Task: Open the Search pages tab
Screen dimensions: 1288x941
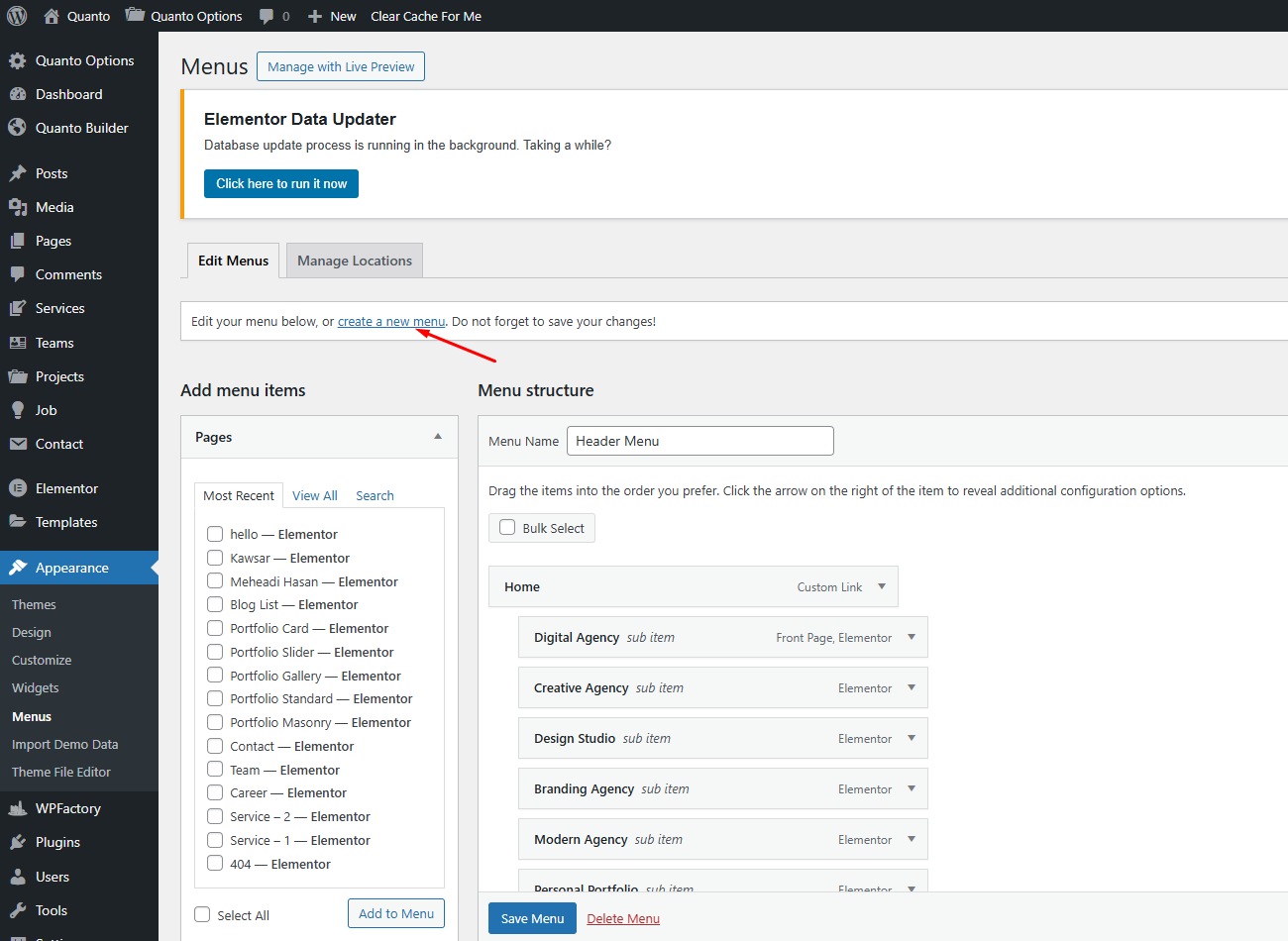Action: tap(375, 495)
